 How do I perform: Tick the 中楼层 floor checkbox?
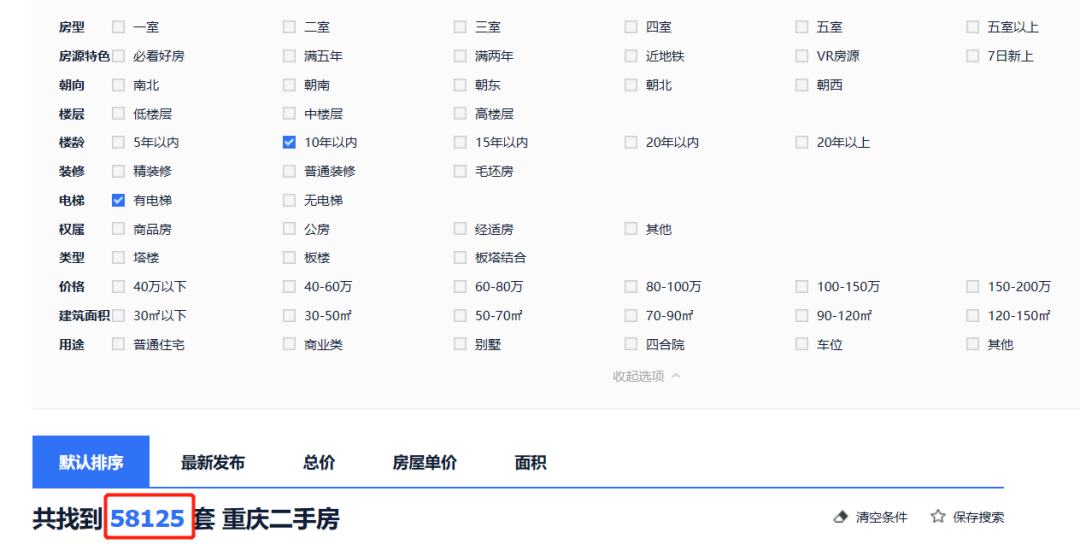(x=289, y=114)
